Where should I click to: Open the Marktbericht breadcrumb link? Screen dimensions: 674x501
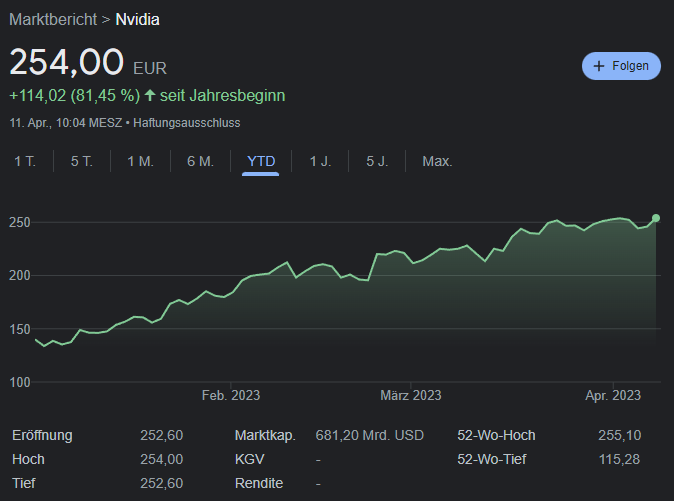(x=53, y=19)
